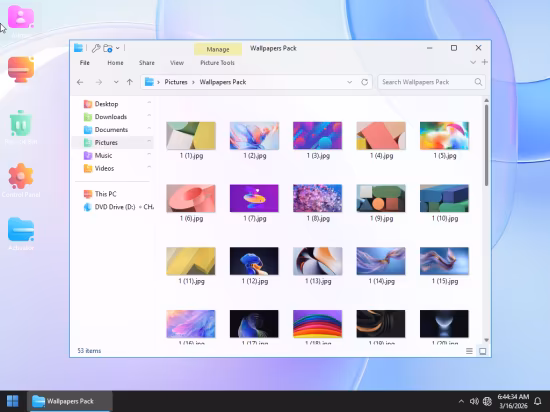Open the Picture Tools tab
Viewport: 550px width, 412px height.
pyautogui.click(x=217, y=63)
